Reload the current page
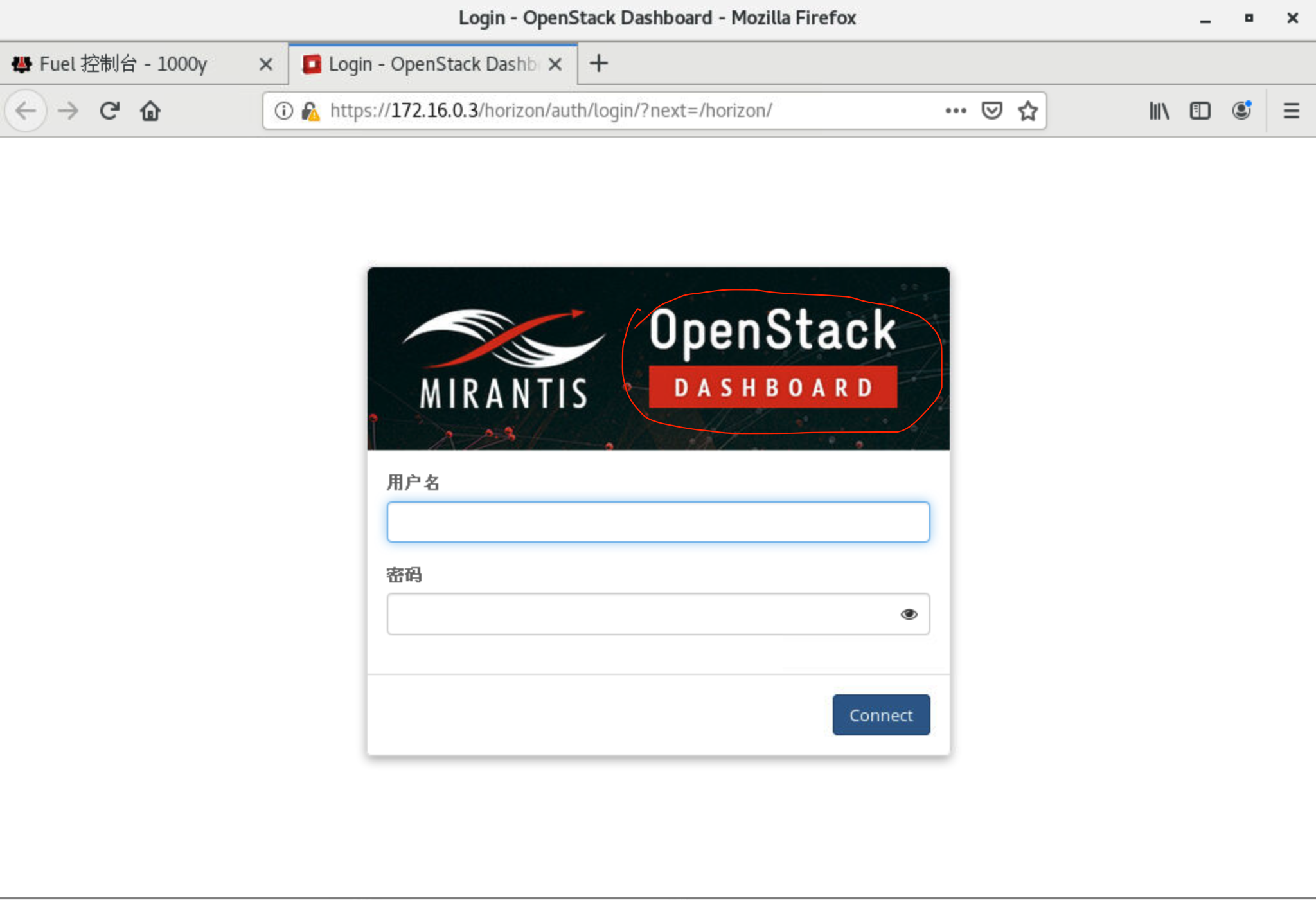1316x900 pixels. click(x=109, y=111)
